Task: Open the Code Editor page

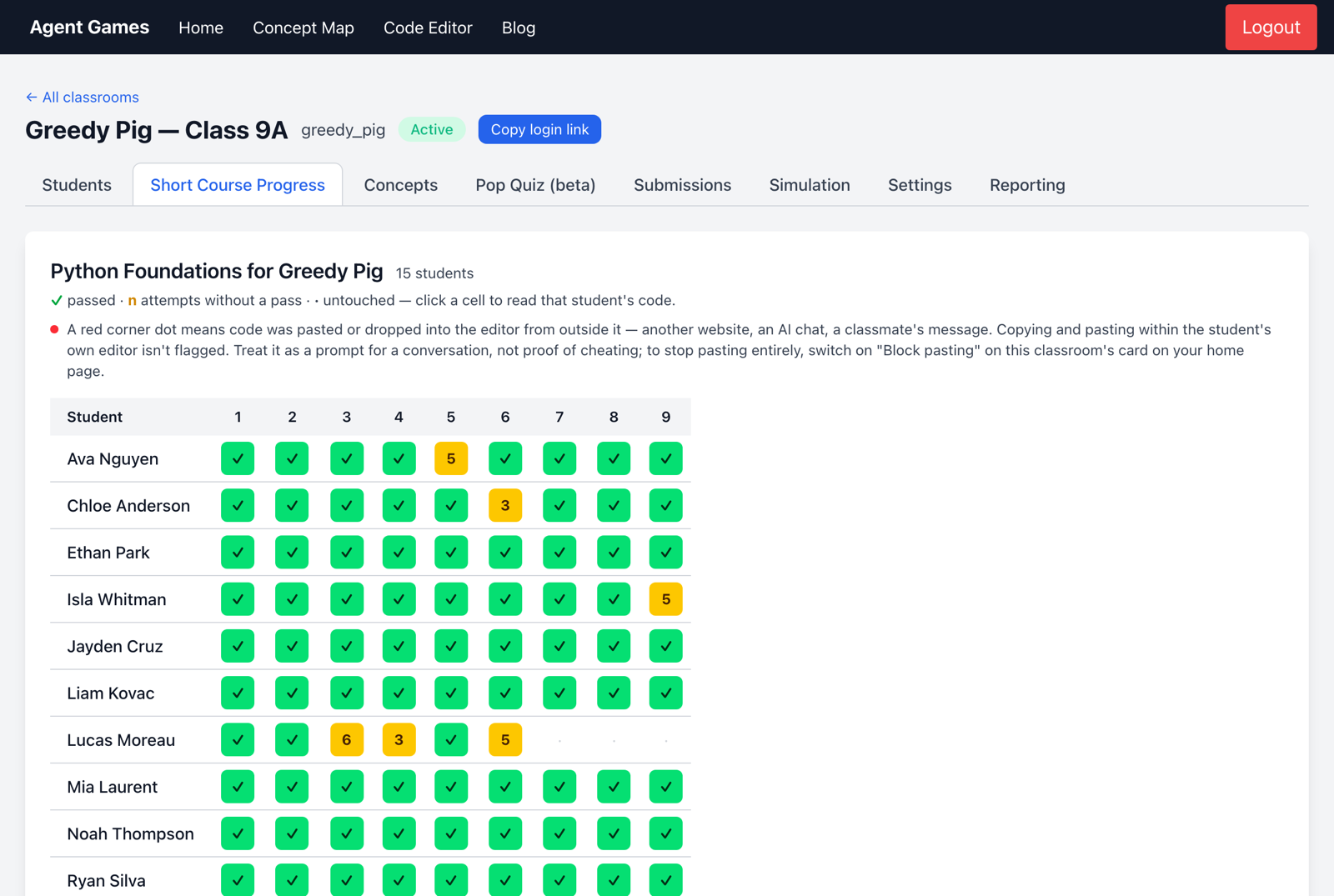Action: (x=428, y=28)
